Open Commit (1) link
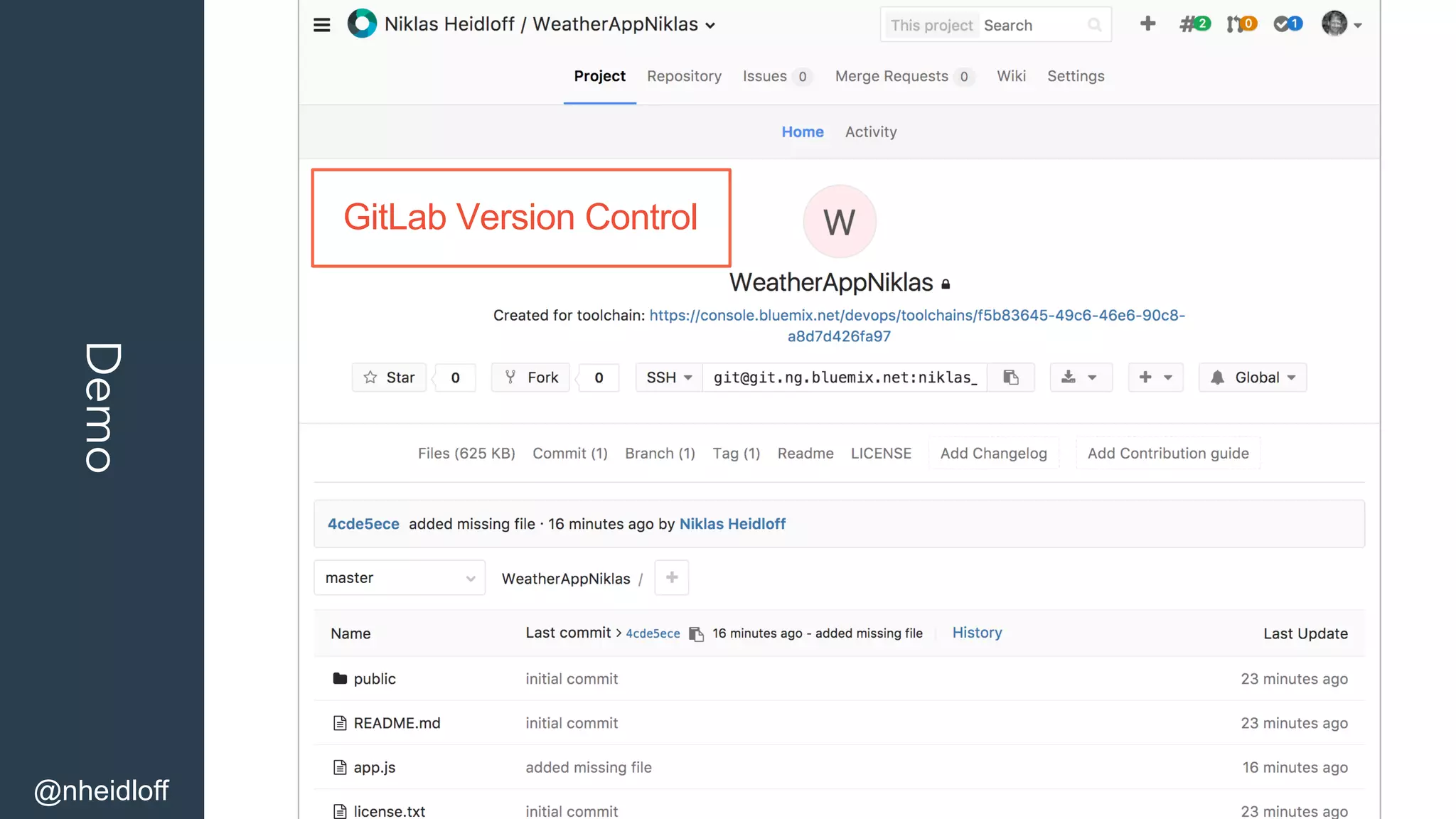 (x=570, y=454)
